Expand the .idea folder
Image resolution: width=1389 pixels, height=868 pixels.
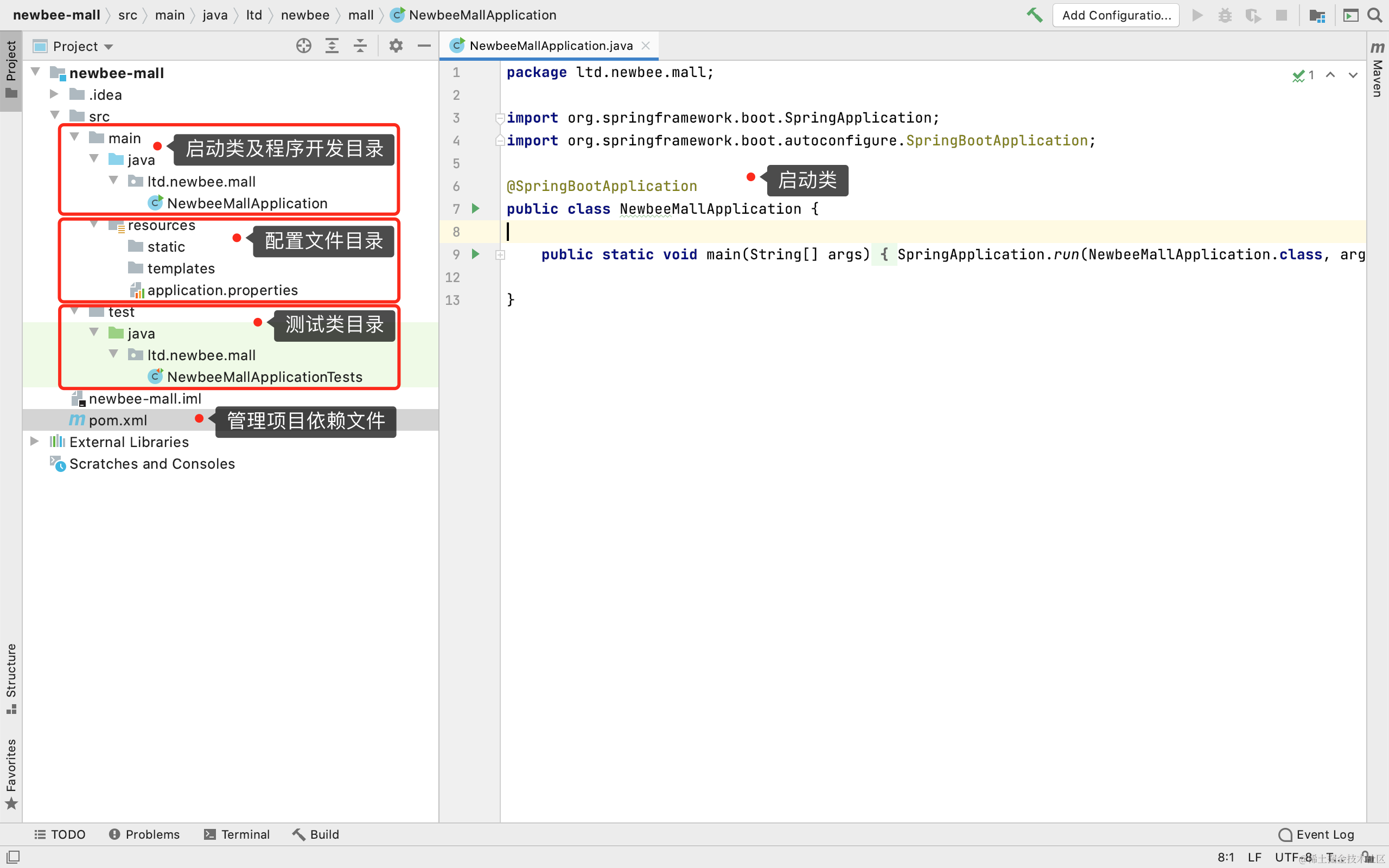click(54, 93)
